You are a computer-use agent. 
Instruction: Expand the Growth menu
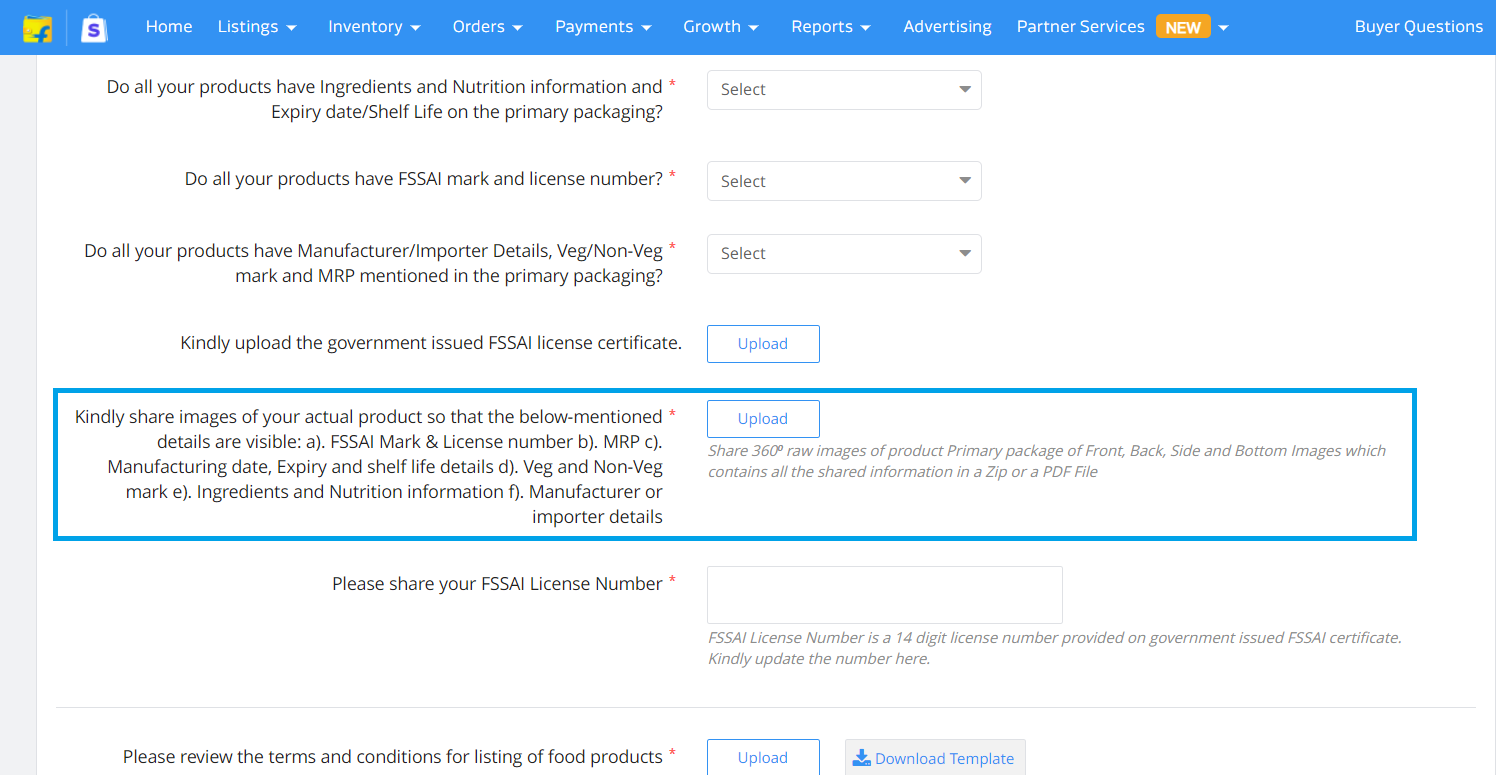tap(720, 27)
